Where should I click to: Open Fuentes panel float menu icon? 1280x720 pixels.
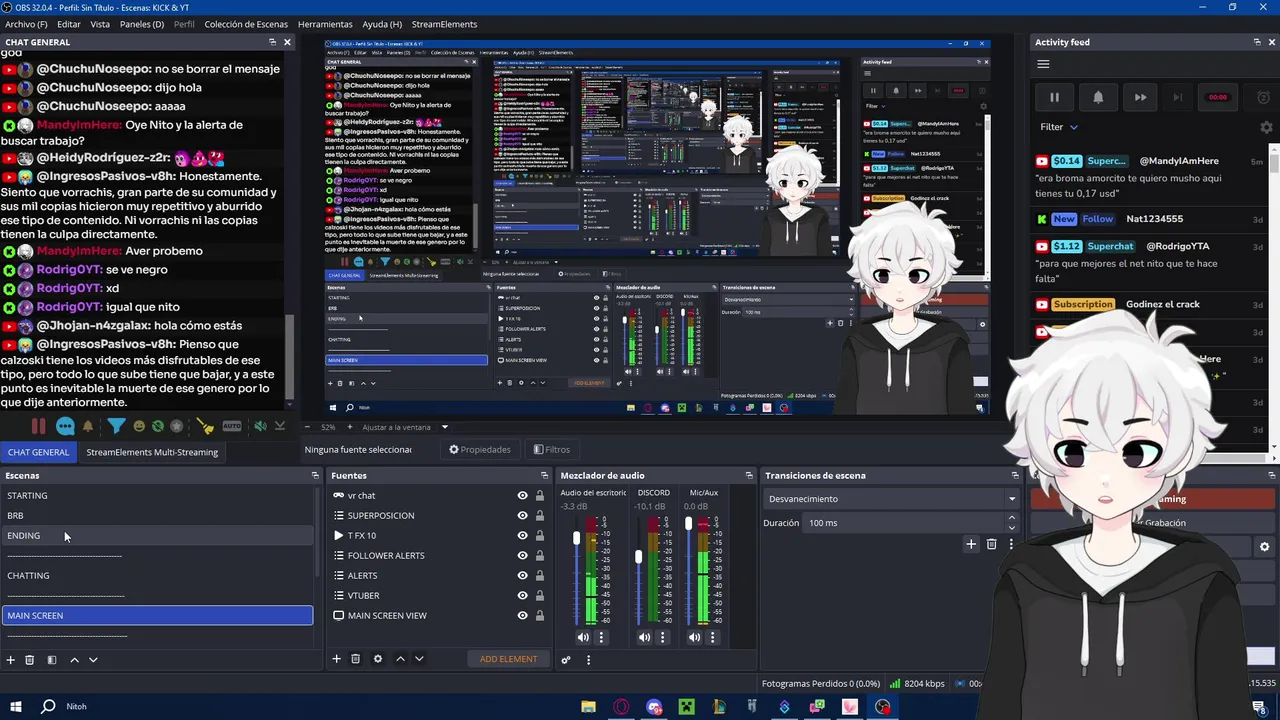[x=544, y=476]
